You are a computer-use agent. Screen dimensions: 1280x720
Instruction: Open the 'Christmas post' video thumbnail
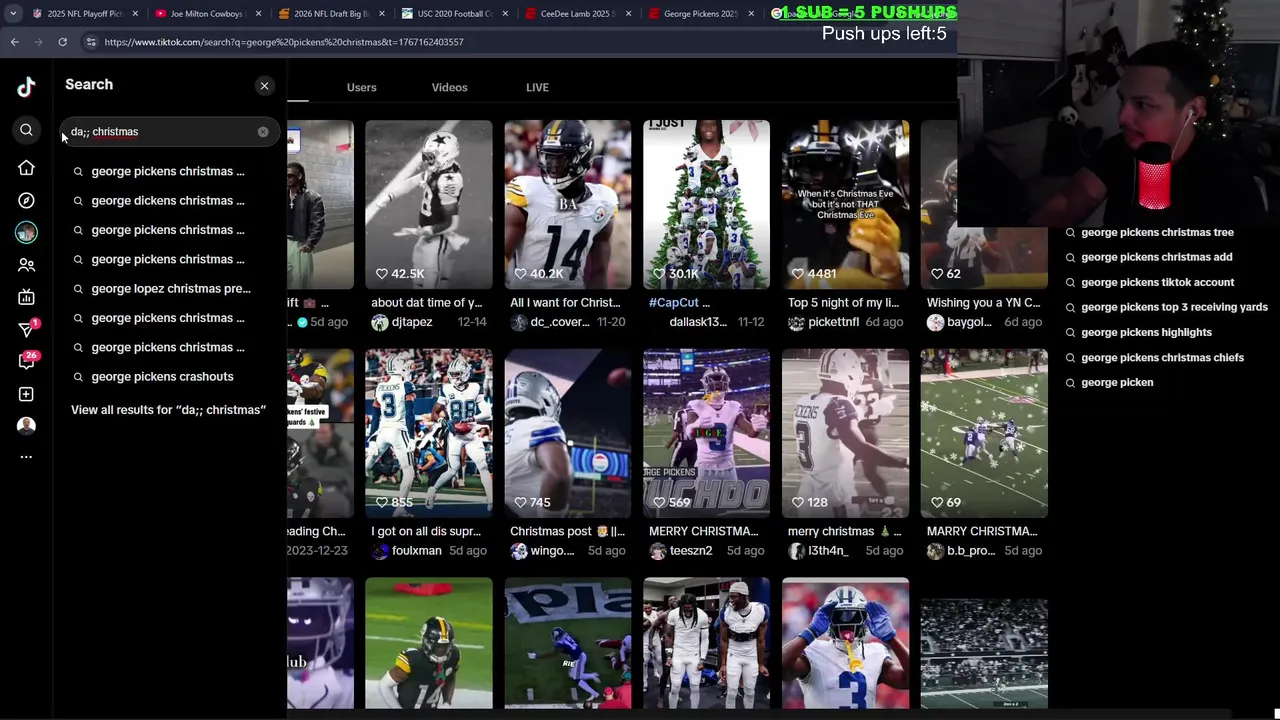pos(567,433)
